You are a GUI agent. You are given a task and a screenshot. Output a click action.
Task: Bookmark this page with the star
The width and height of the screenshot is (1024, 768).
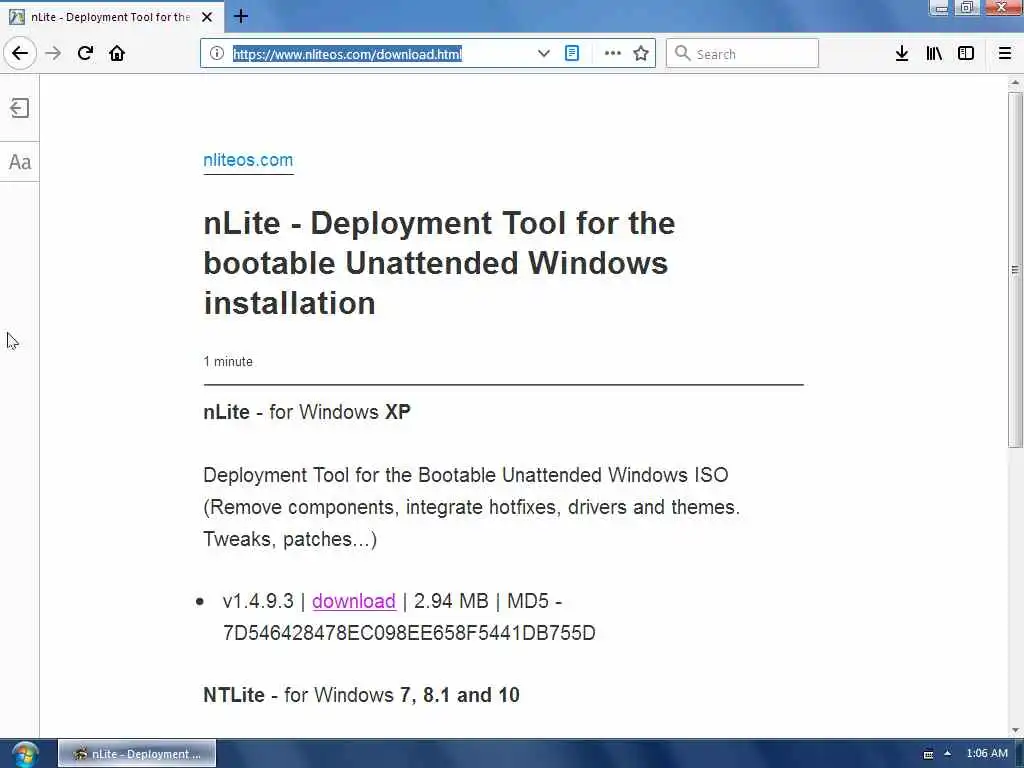(641, 54)
